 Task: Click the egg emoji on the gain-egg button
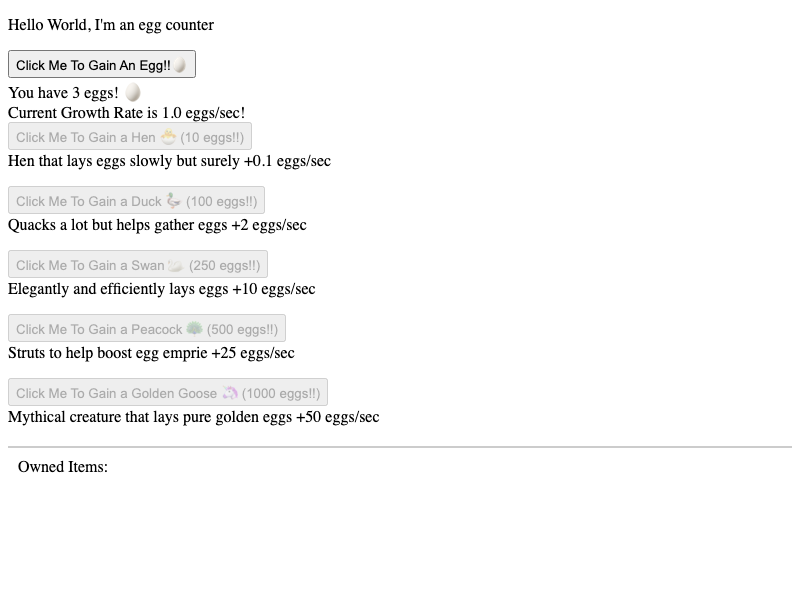[180, 65]
